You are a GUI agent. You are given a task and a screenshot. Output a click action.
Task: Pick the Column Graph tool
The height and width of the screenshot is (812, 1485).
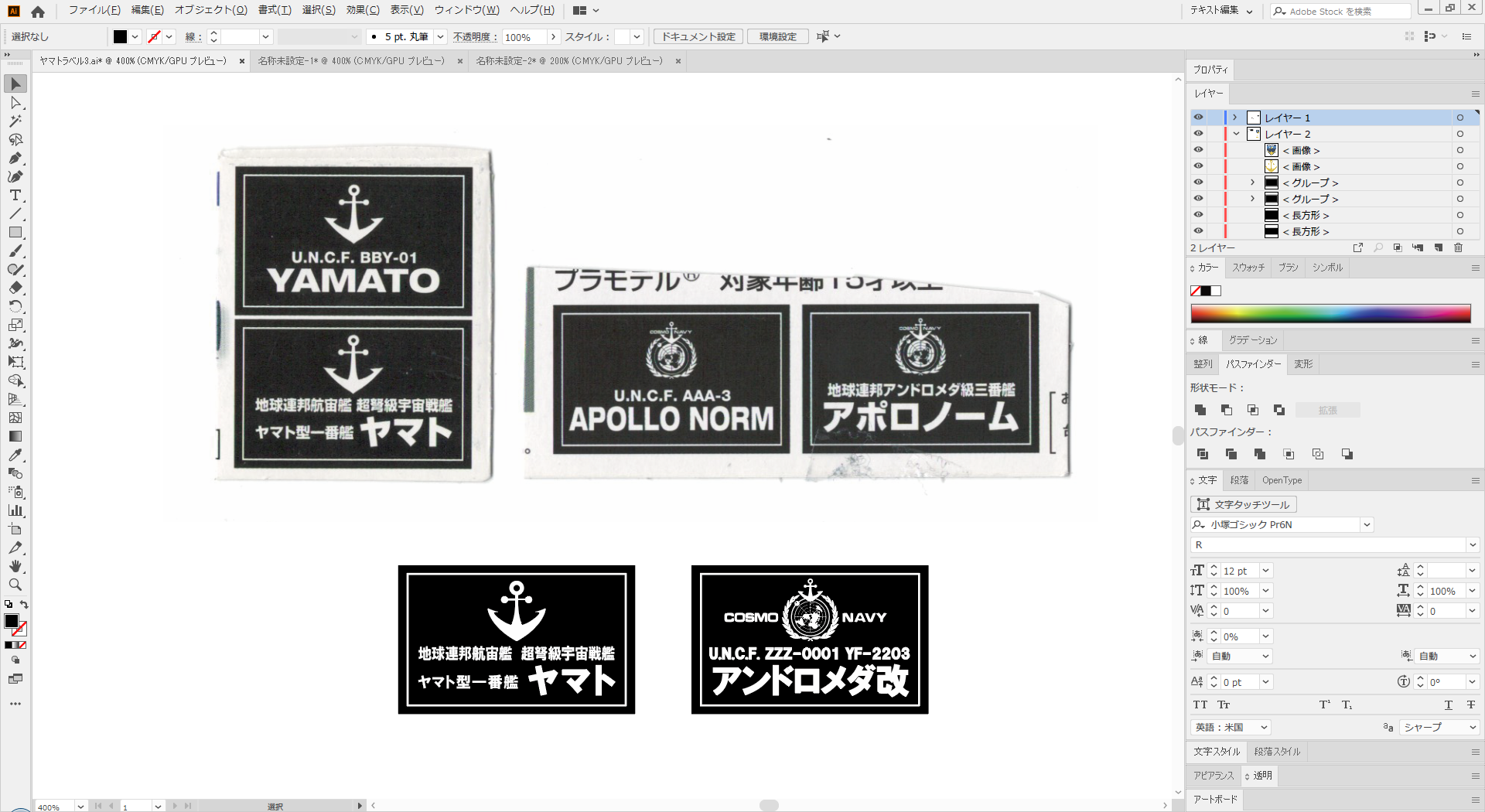click(15, 510)
